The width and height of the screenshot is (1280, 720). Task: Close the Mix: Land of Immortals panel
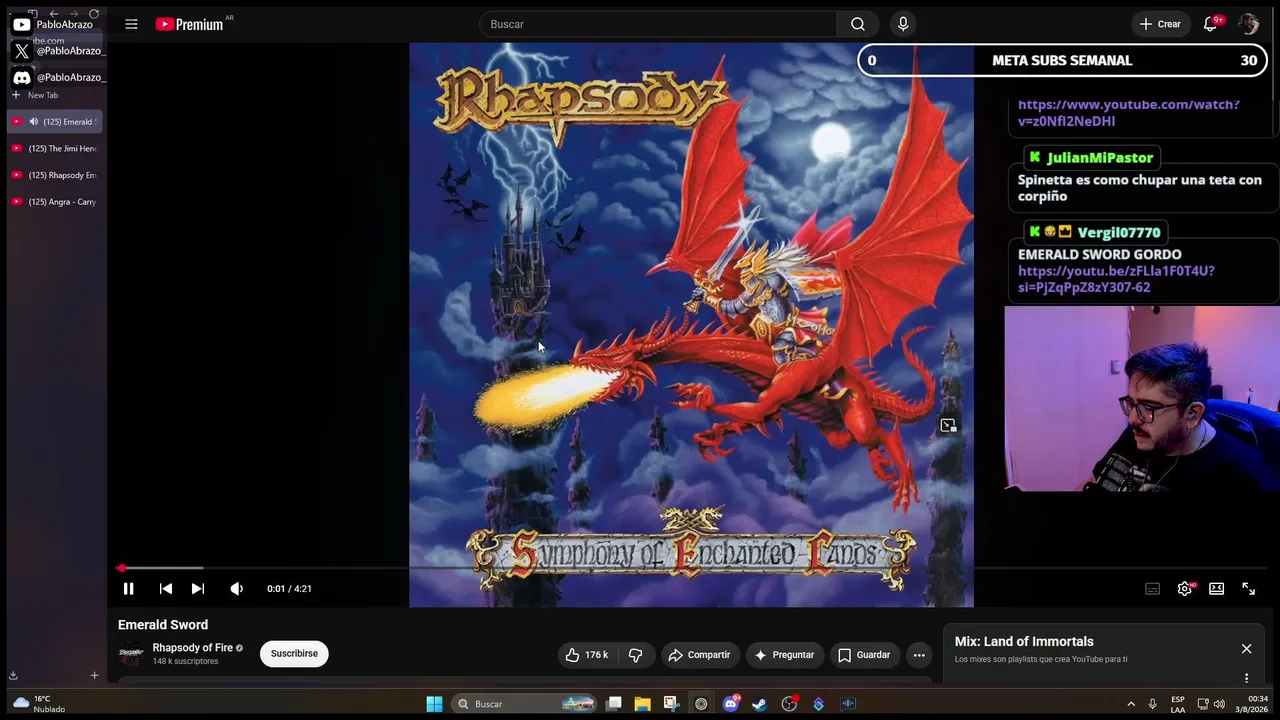1246,649
